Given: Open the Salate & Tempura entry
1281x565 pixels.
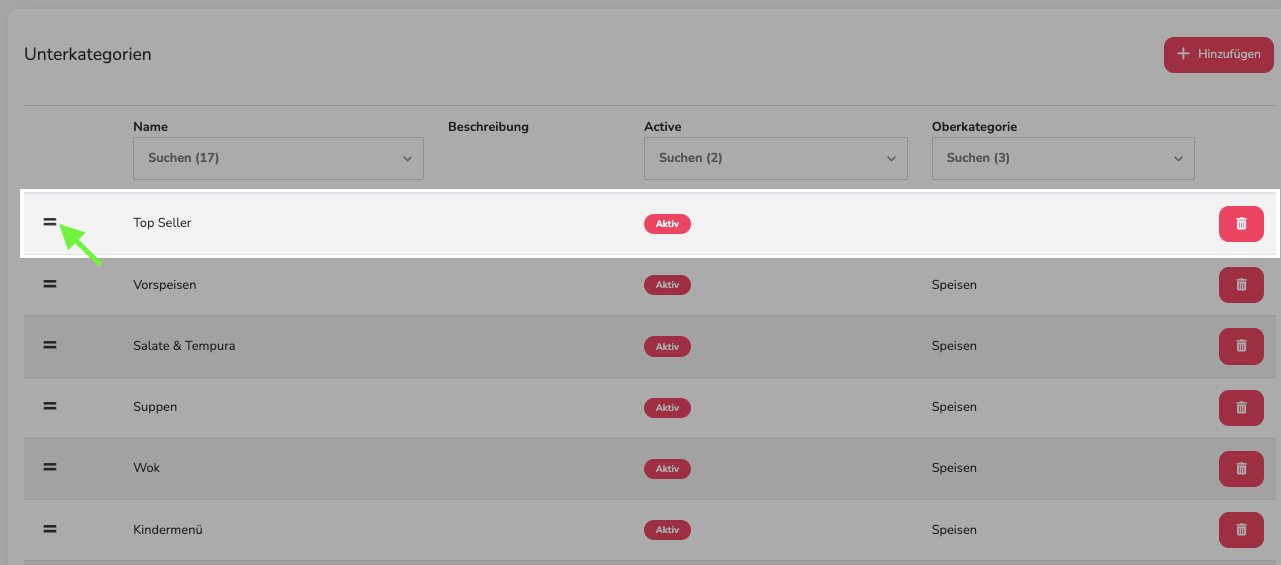Looking at the screenshot, I should coord(184,346).
